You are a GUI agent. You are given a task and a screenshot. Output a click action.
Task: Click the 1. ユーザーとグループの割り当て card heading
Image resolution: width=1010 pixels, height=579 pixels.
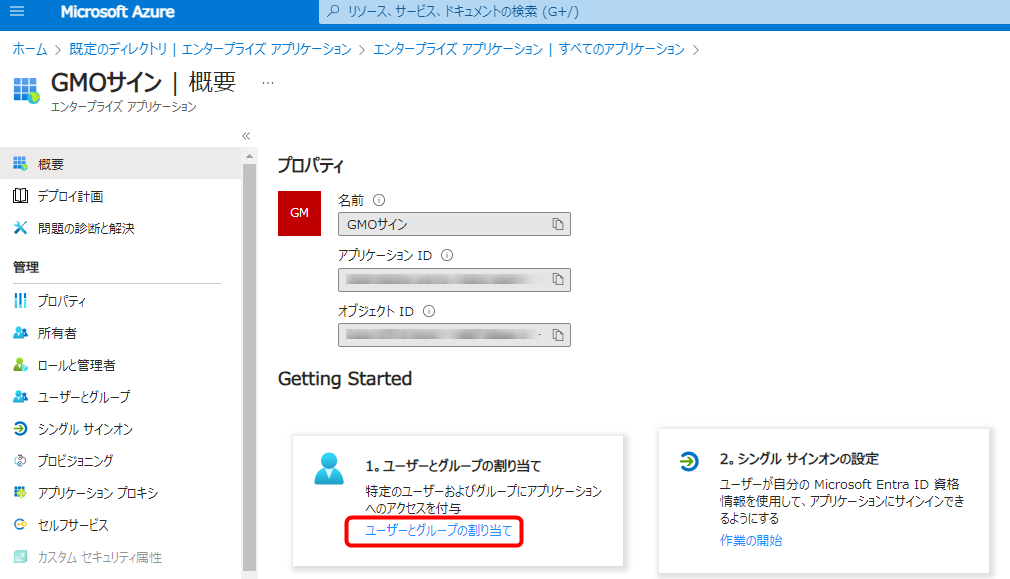pyautogui.click(x=453, y=465)
